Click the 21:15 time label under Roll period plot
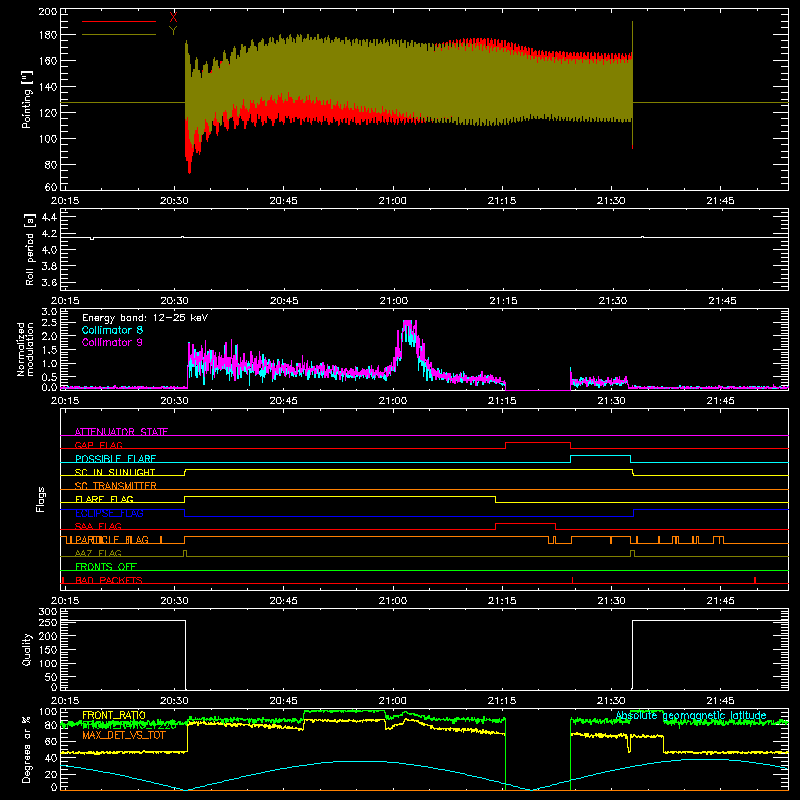This screenshot has height=800, width=800. (x=503, y=301)
